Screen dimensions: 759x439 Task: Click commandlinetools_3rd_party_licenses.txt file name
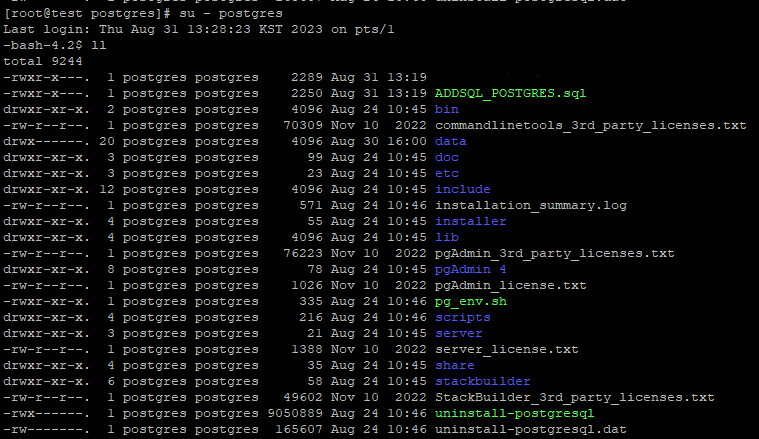point(591,125)
